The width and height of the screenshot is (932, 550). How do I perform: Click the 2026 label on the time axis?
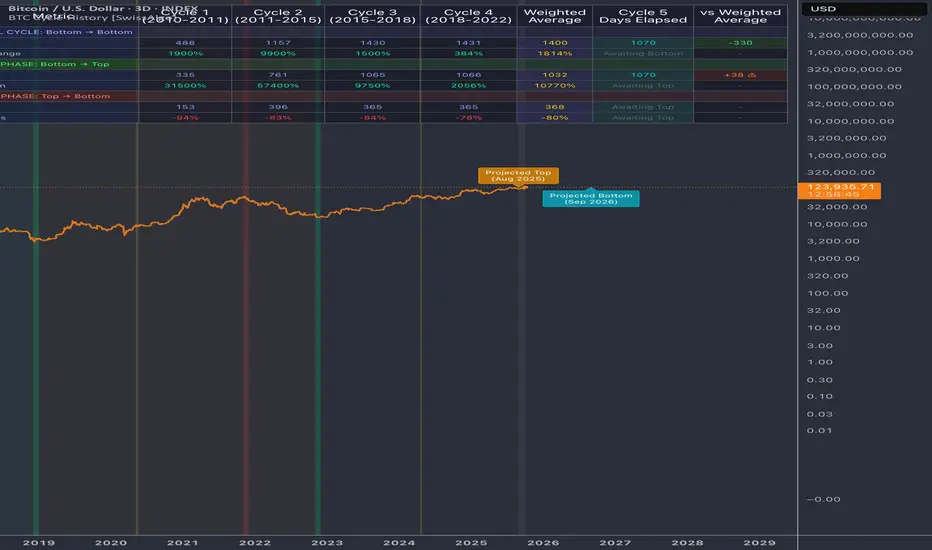(543, 542)
